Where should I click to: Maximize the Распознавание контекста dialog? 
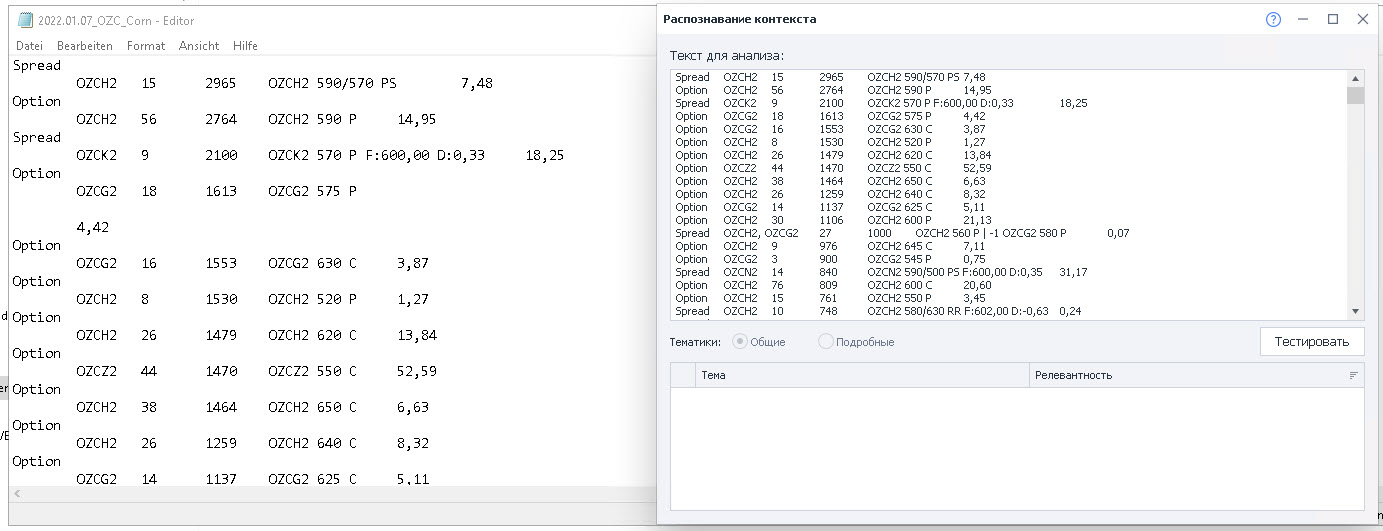coord(1333,19)
